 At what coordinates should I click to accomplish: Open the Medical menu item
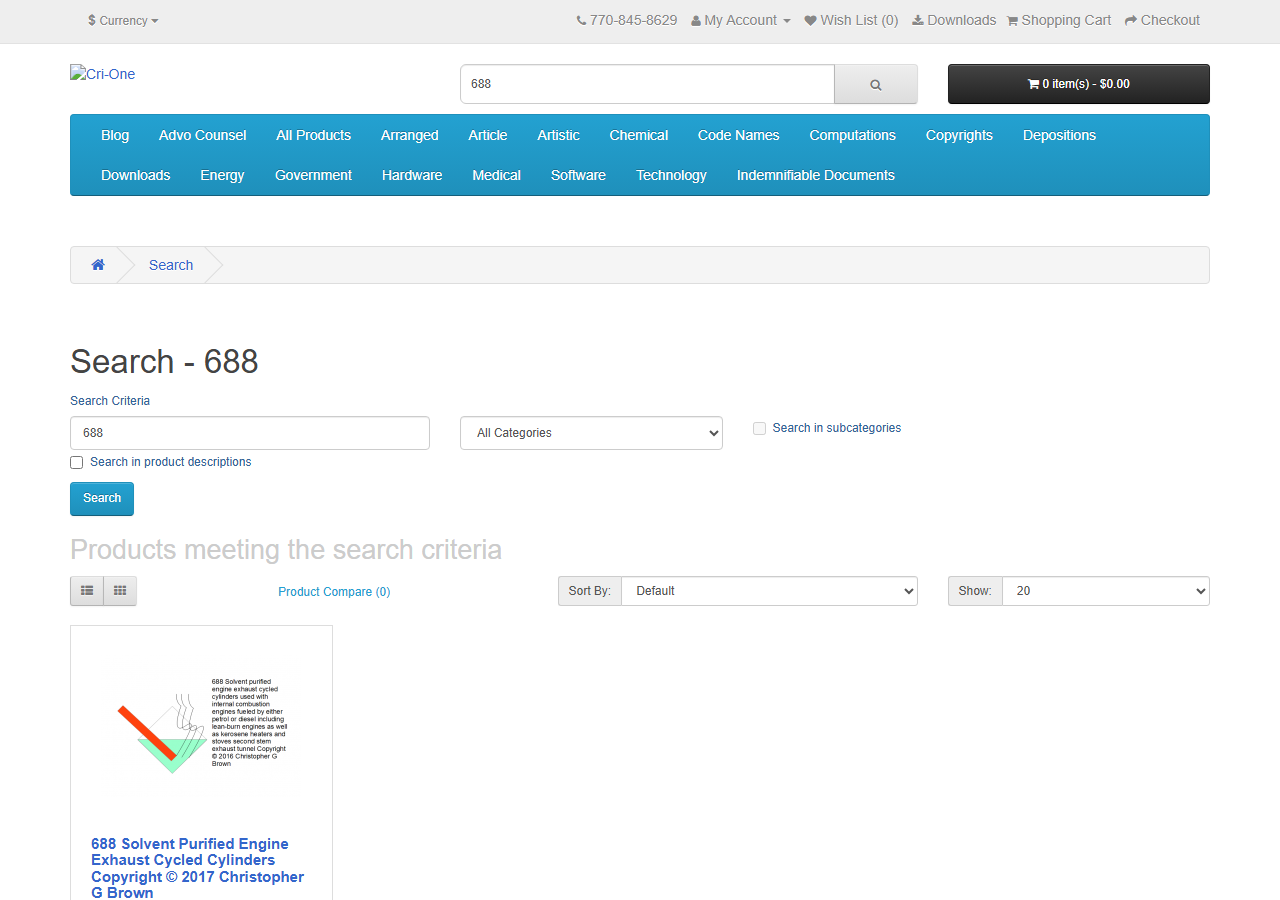(497, 175)
